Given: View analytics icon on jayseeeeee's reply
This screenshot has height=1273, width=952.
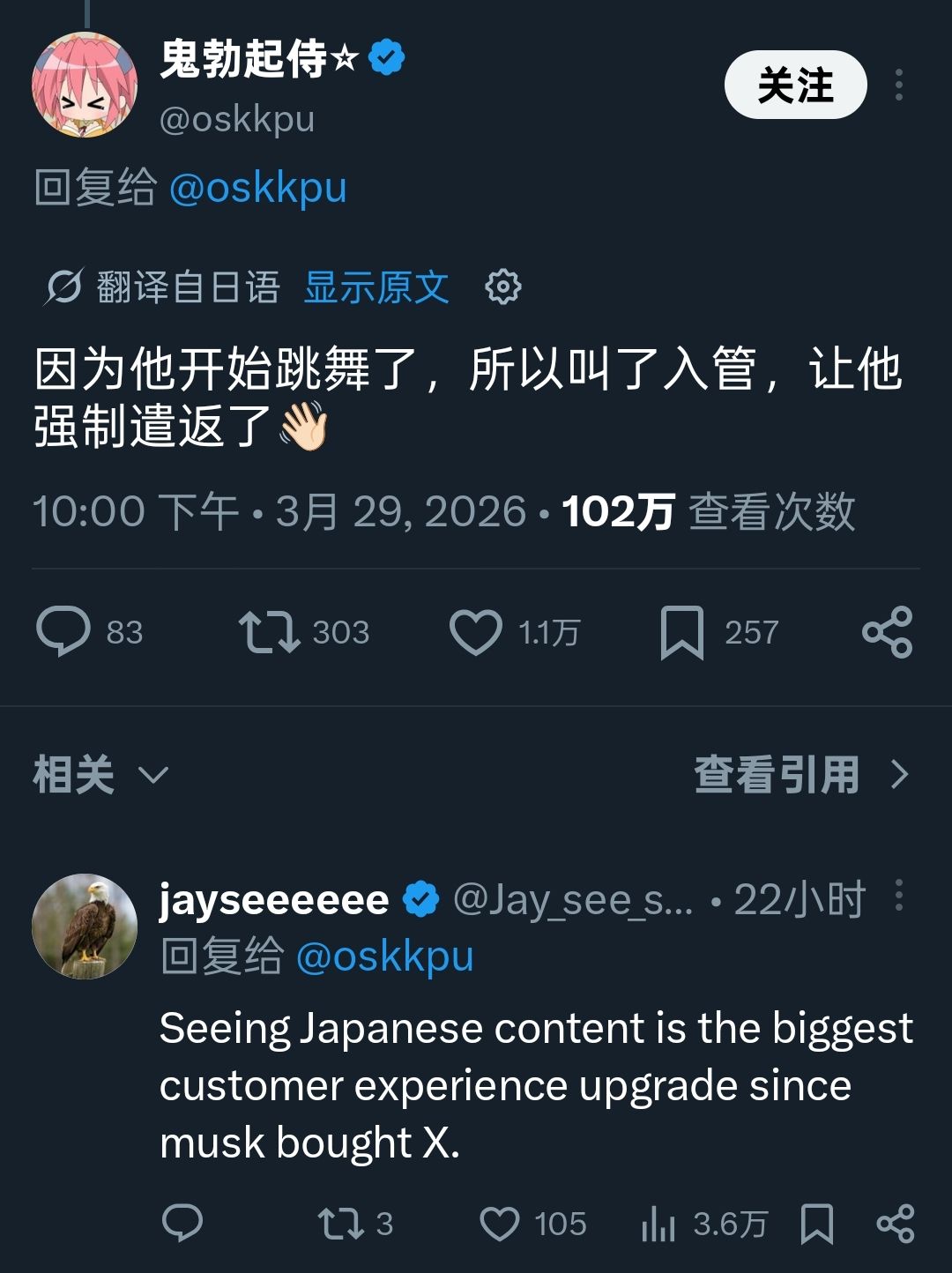Looking at the screenshot, I should click(658, 1224).
